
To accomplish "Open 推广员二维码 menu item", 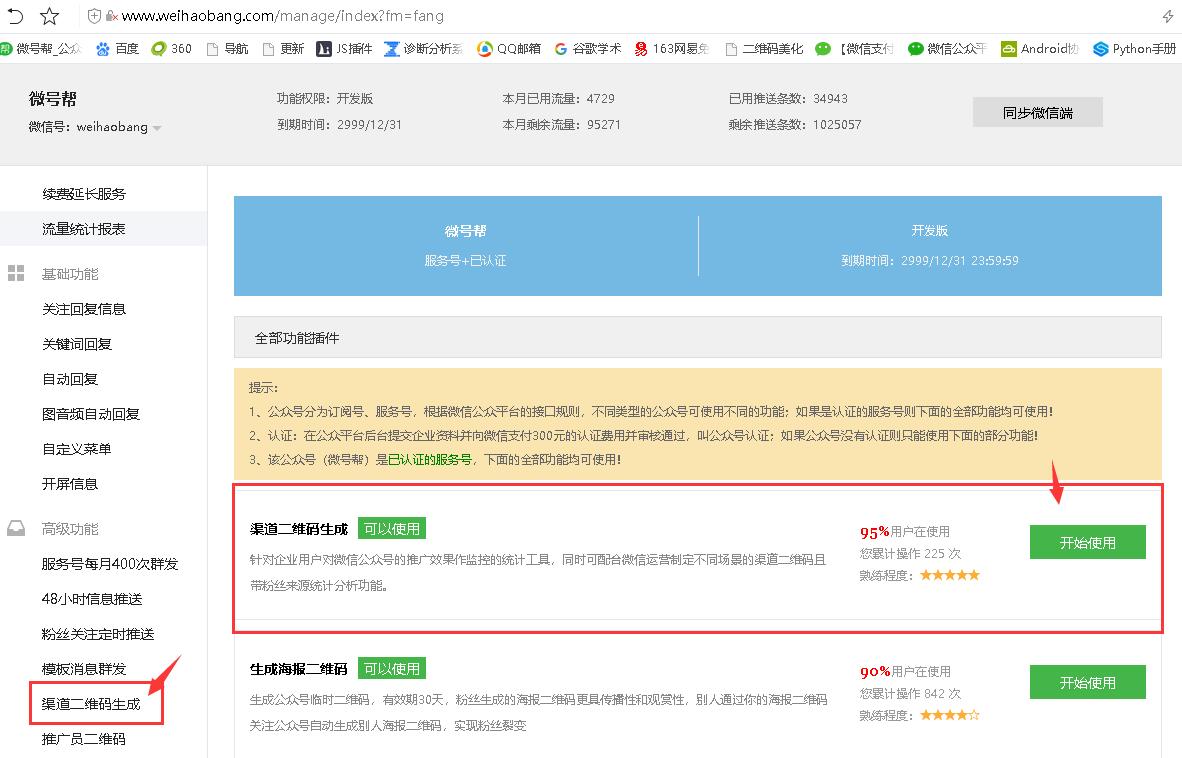I will (84, 738).
